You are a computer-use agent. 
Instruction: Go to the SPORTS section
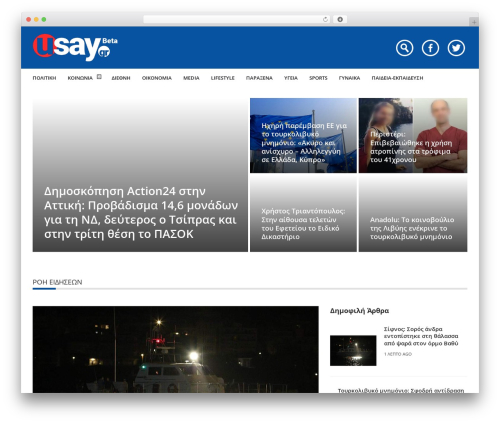pos(318,78)
